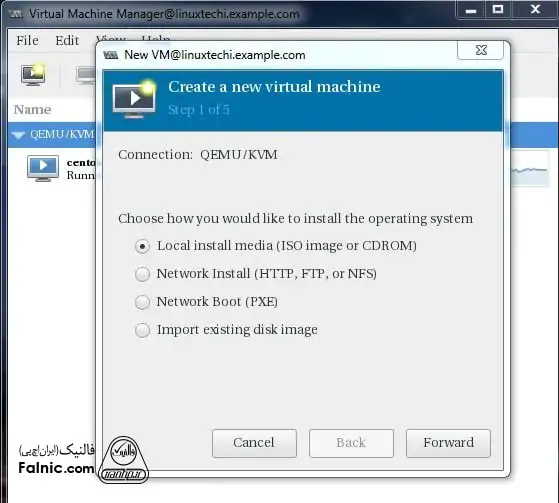
Task: Select the centos virtual machine icon
Action: (x=43, y=168)
